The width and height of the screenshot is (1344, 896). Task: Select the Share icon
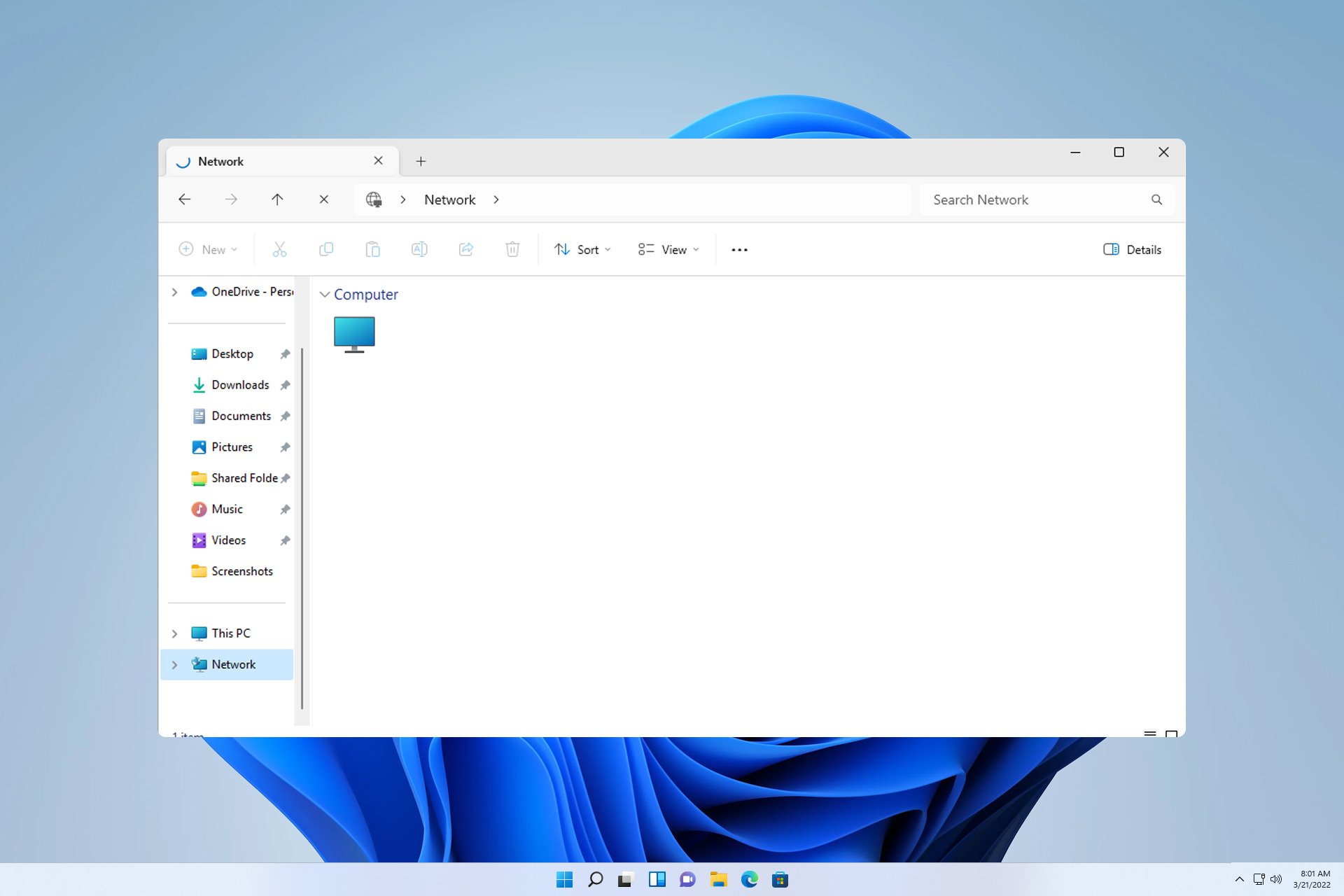(x=466, y=249)
